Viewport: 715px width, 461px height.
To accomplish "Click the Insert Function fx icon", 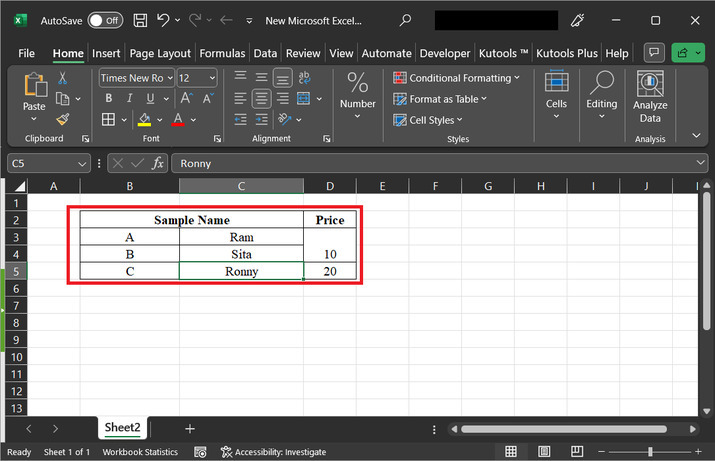I will pos(158,163).
